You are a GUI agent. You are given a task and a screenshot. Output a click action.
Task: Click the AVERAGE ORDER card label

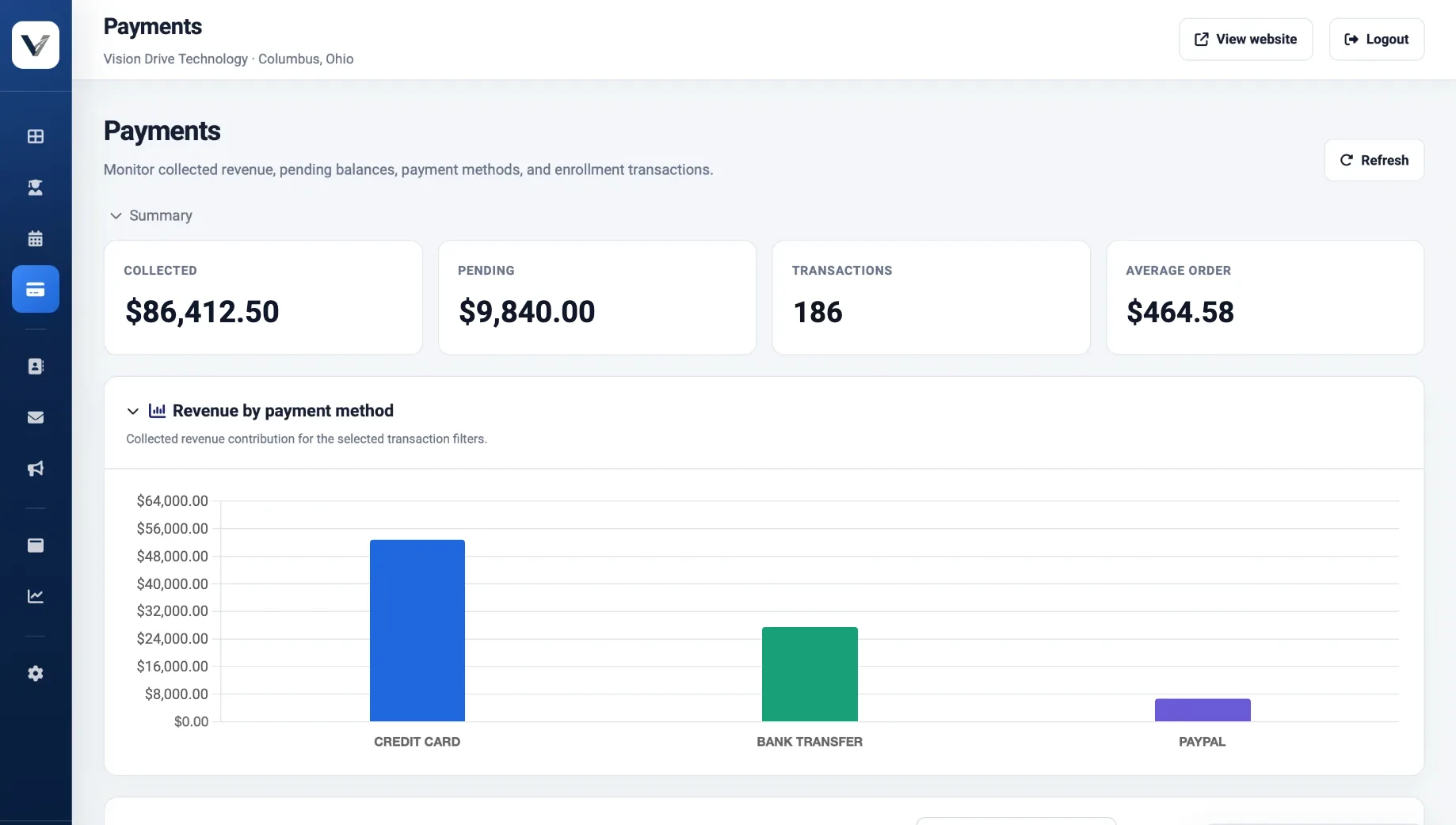[1178, 271]
